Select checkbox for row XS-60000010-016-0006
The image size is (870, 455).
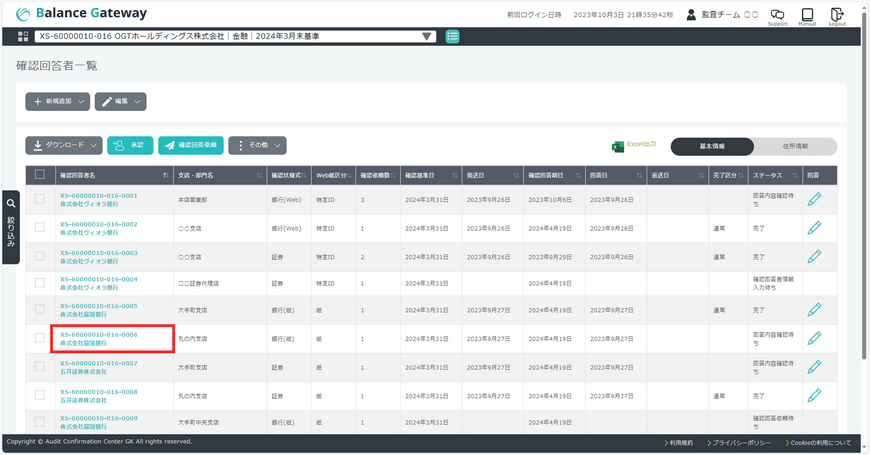click(40, 339)
